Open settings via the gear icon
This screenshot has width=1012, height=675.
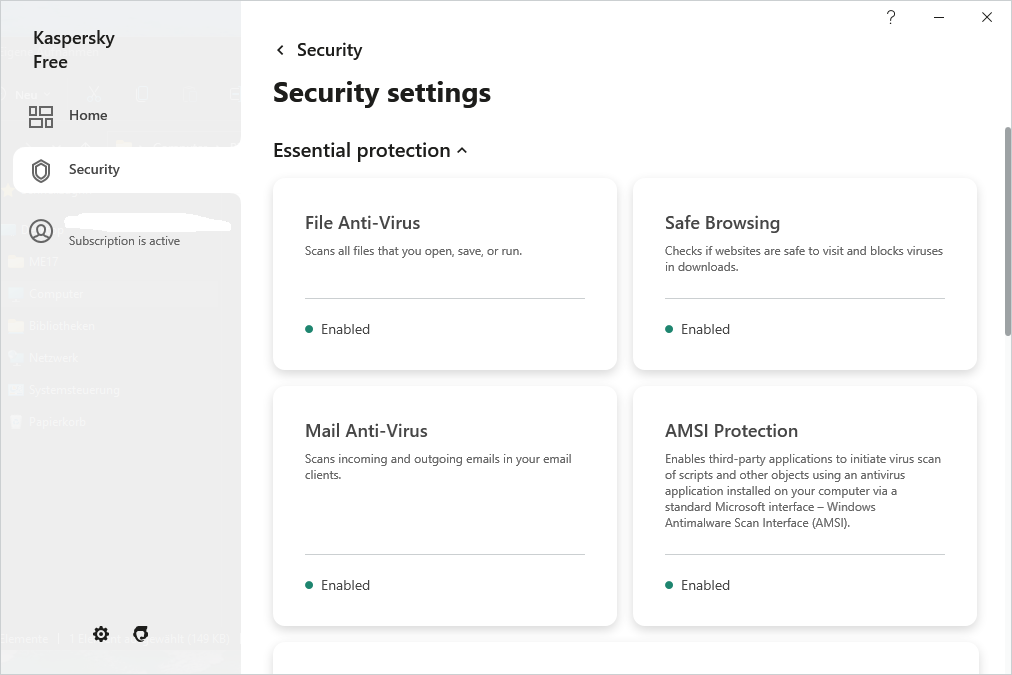click(101, 634)
